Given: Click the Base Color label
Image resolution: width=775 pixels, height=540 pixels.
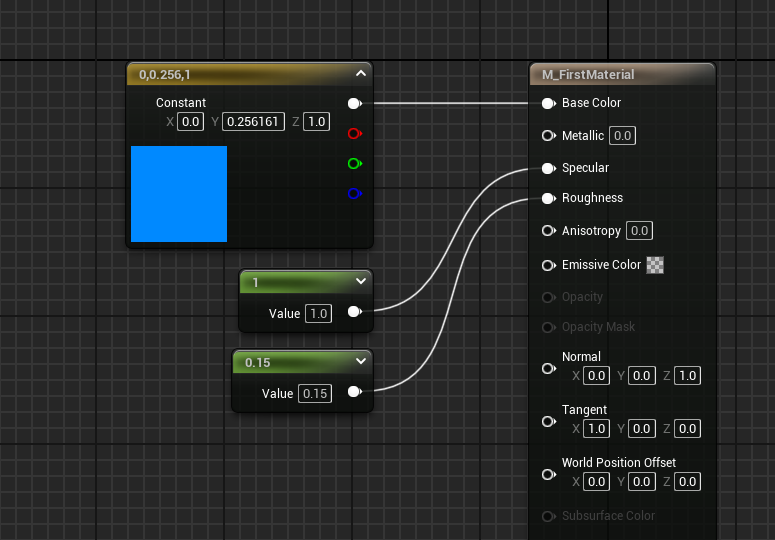Looking at the screenshot, I should click(x=591, y=103).
